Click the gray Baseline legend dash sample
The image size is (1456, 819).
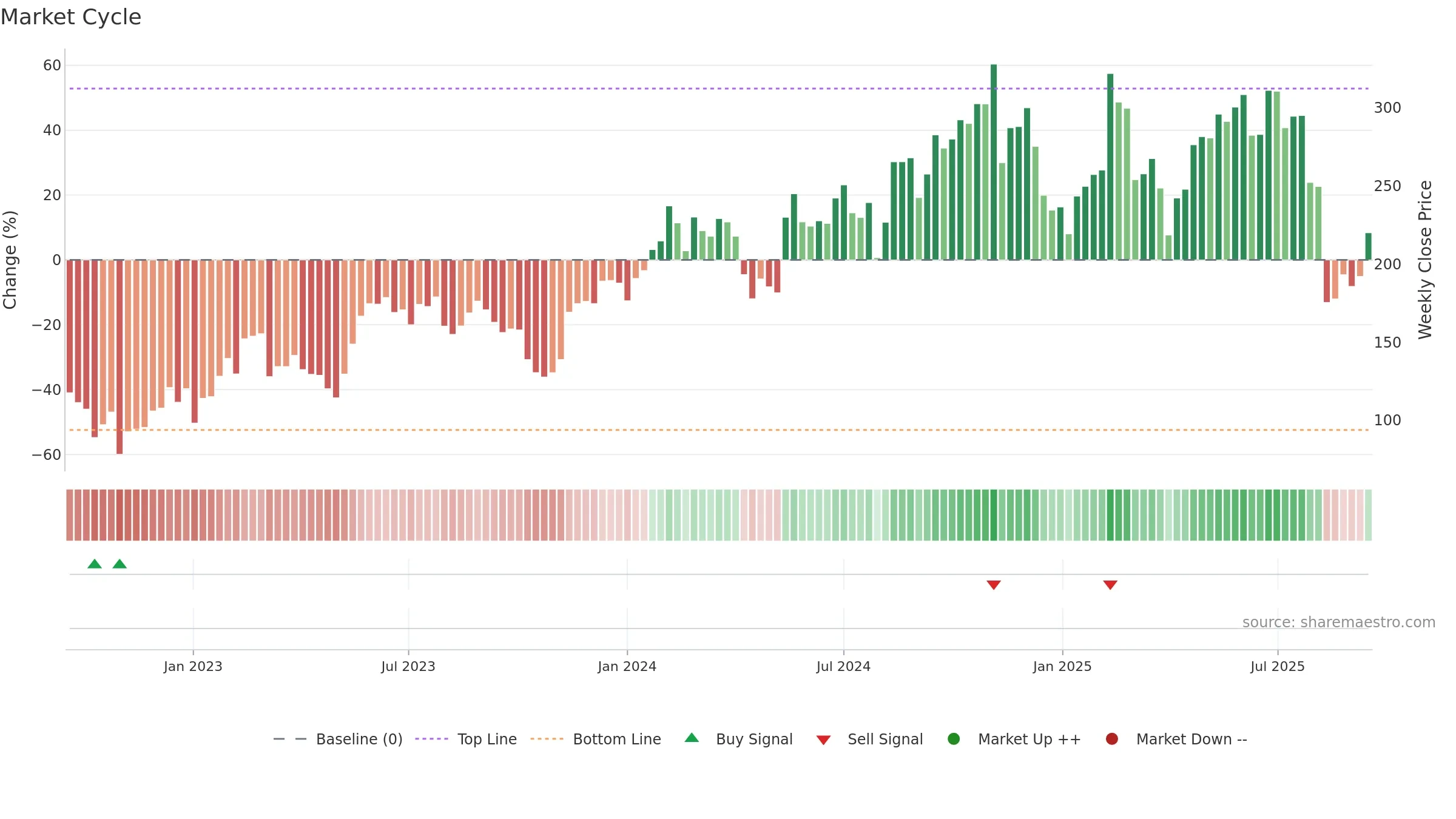(x=290, y=739)
